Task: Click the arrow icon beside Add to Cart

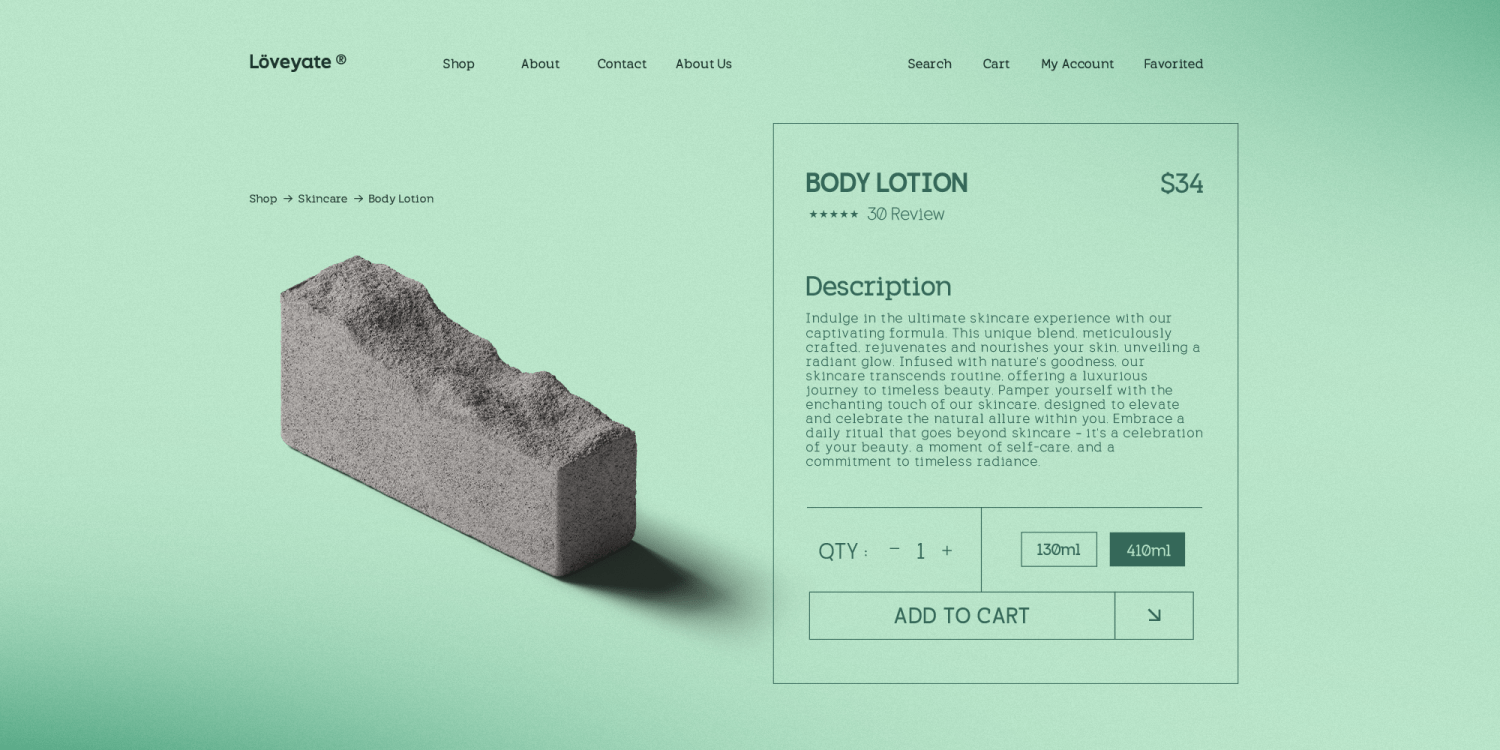Action: (x=1154, y=616)
